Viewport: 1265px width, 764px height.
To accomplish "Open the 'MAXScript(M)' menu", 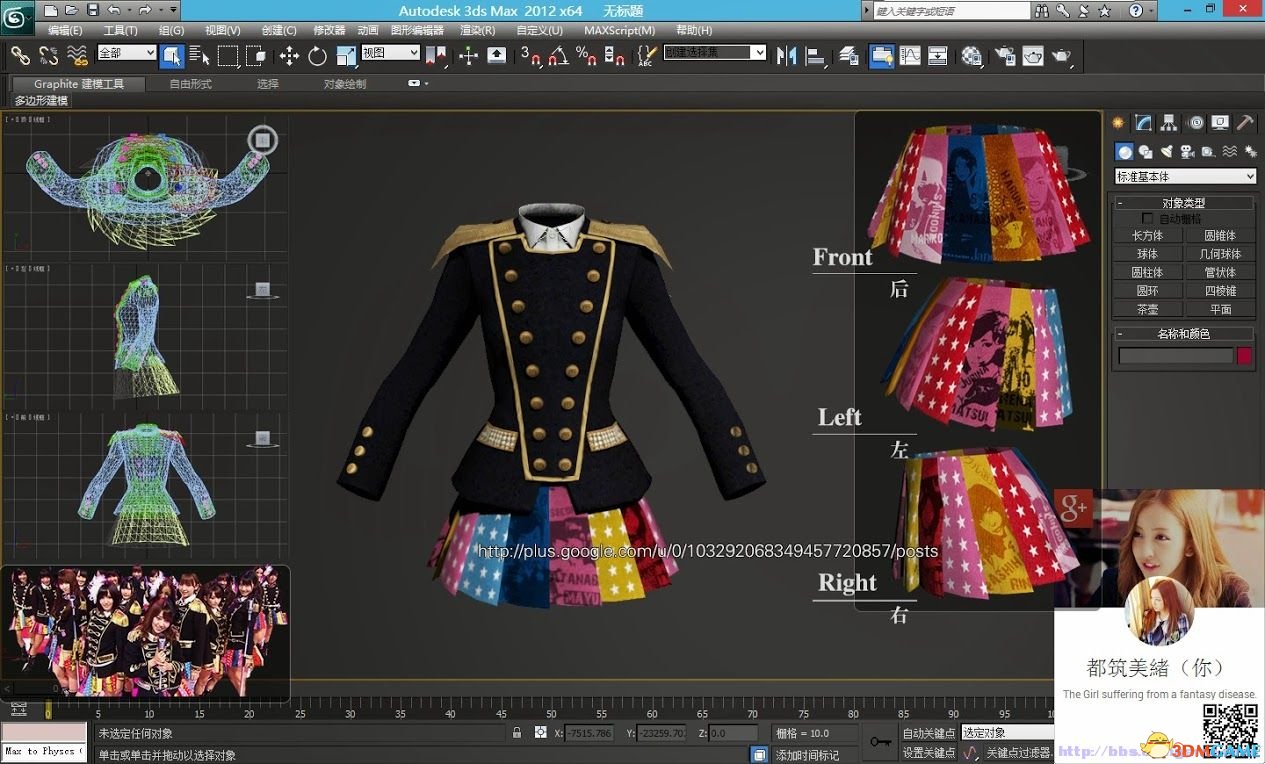I will click(x=620, y=31).
